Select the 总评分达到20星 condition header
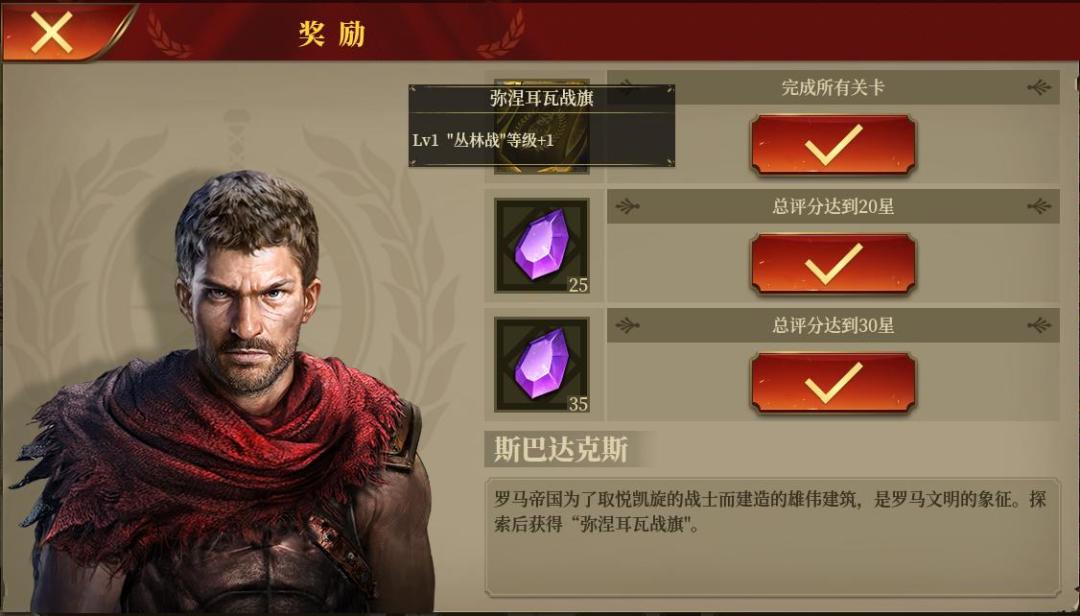This screenshot has height=616, width=1080. 833,206
